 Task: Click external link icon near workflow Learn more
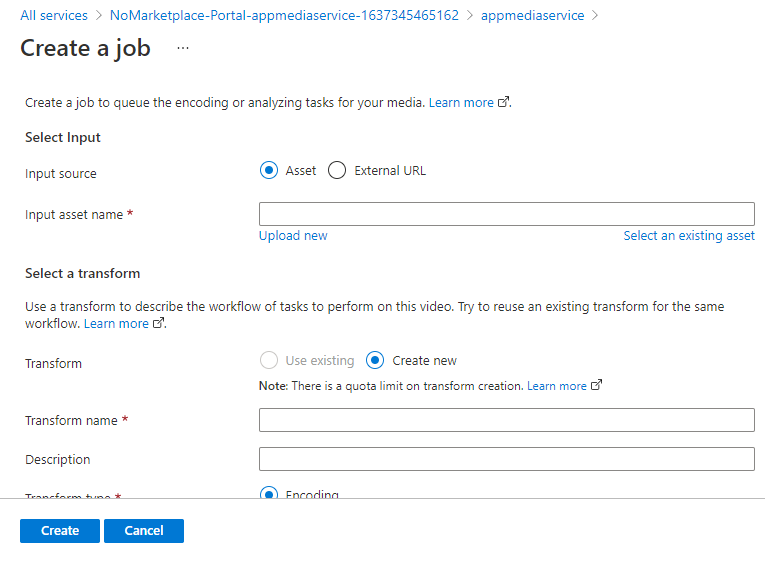pos(158,323)
